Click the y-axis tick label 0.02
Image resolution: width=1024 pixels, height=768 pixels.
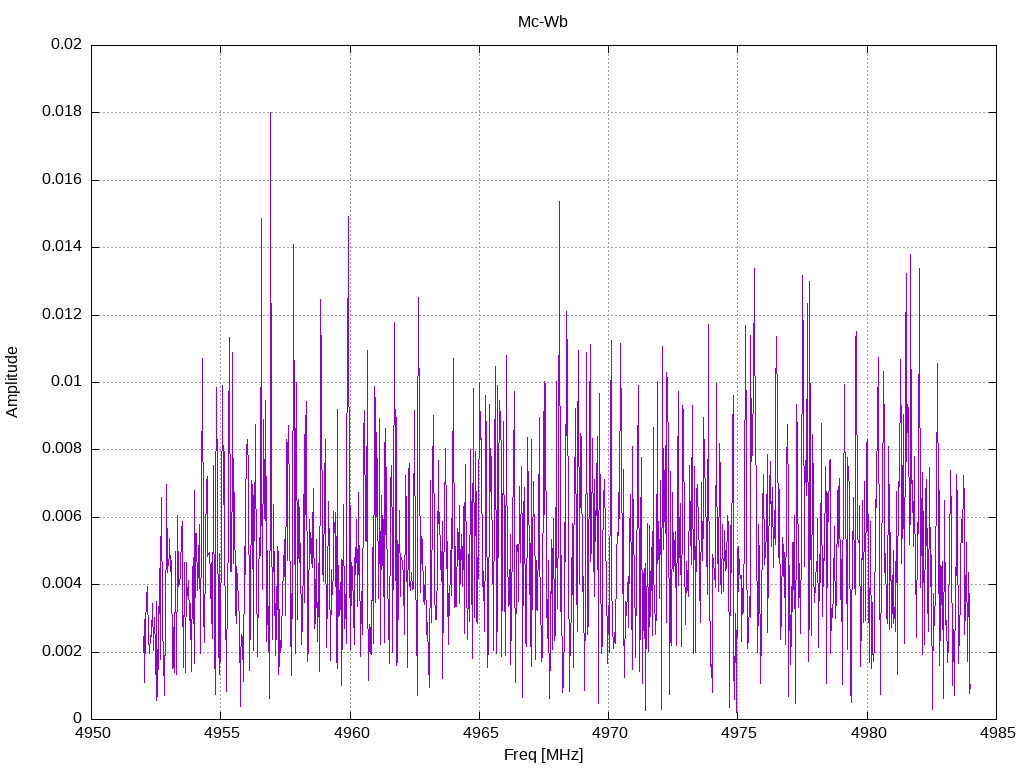click(x=67, y=44)
